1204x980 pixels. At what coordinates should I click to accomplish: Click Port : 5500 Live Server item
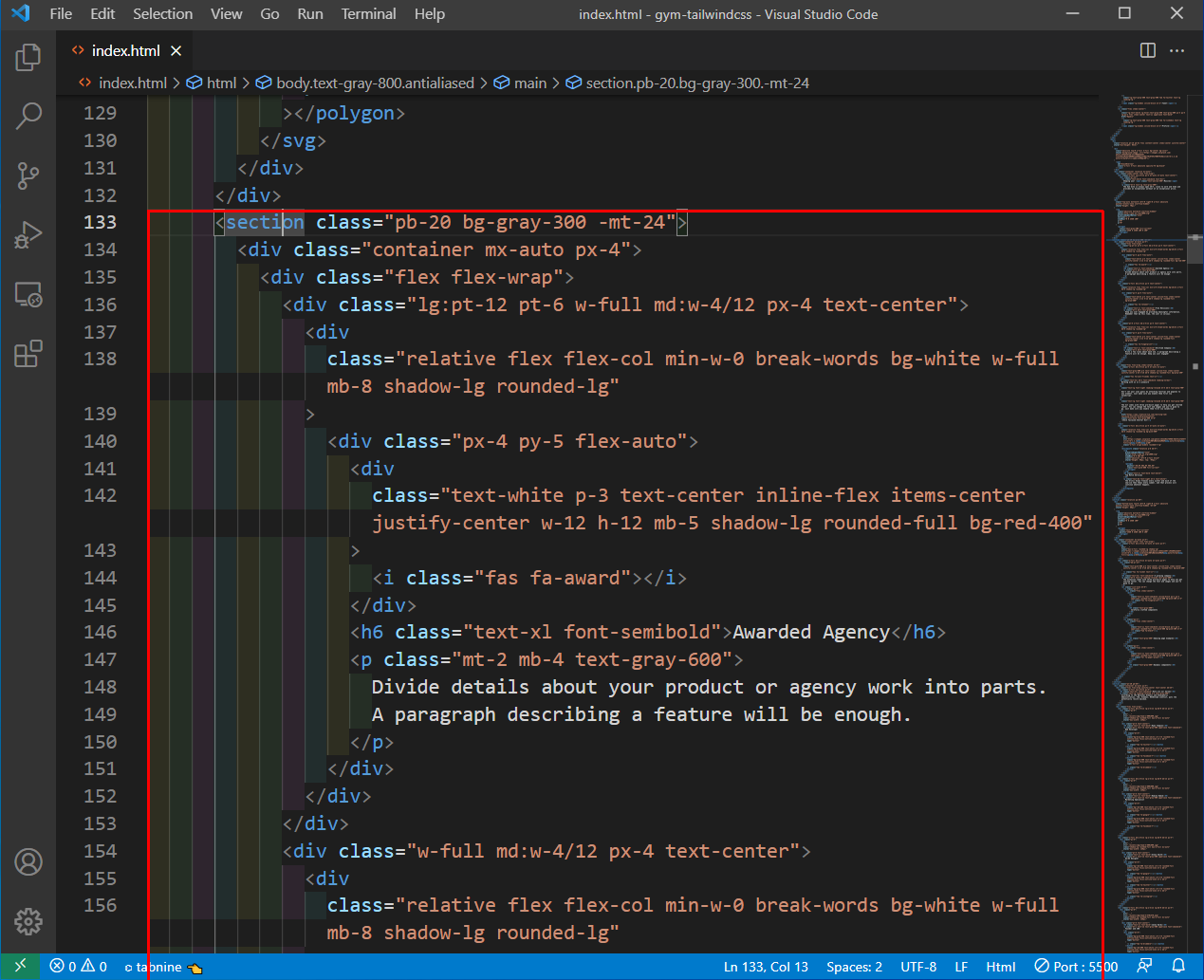1076,967
